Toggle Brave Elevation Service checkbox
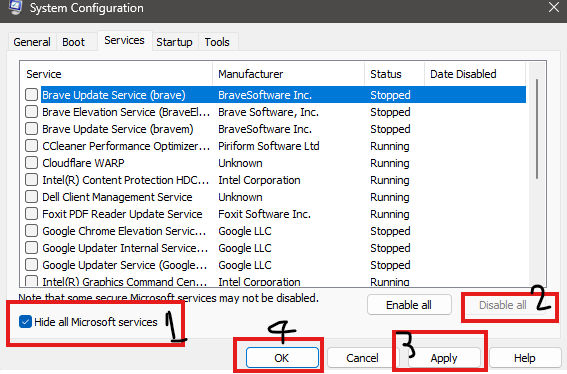 pyautogui.click(x=31, y=112)
